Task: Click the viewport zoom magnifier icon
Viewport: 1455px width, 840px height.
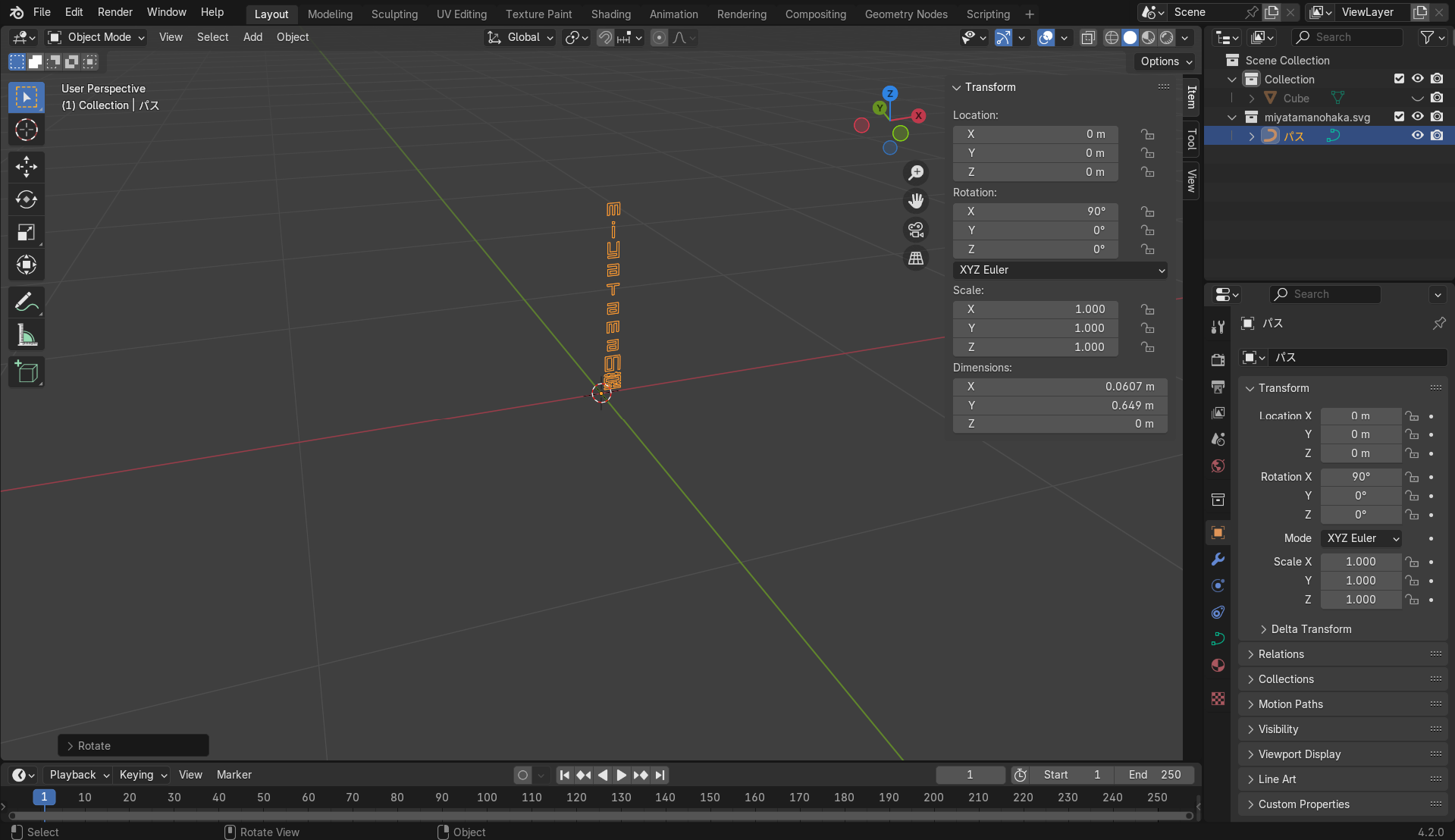Action: (x=916, y=173)
